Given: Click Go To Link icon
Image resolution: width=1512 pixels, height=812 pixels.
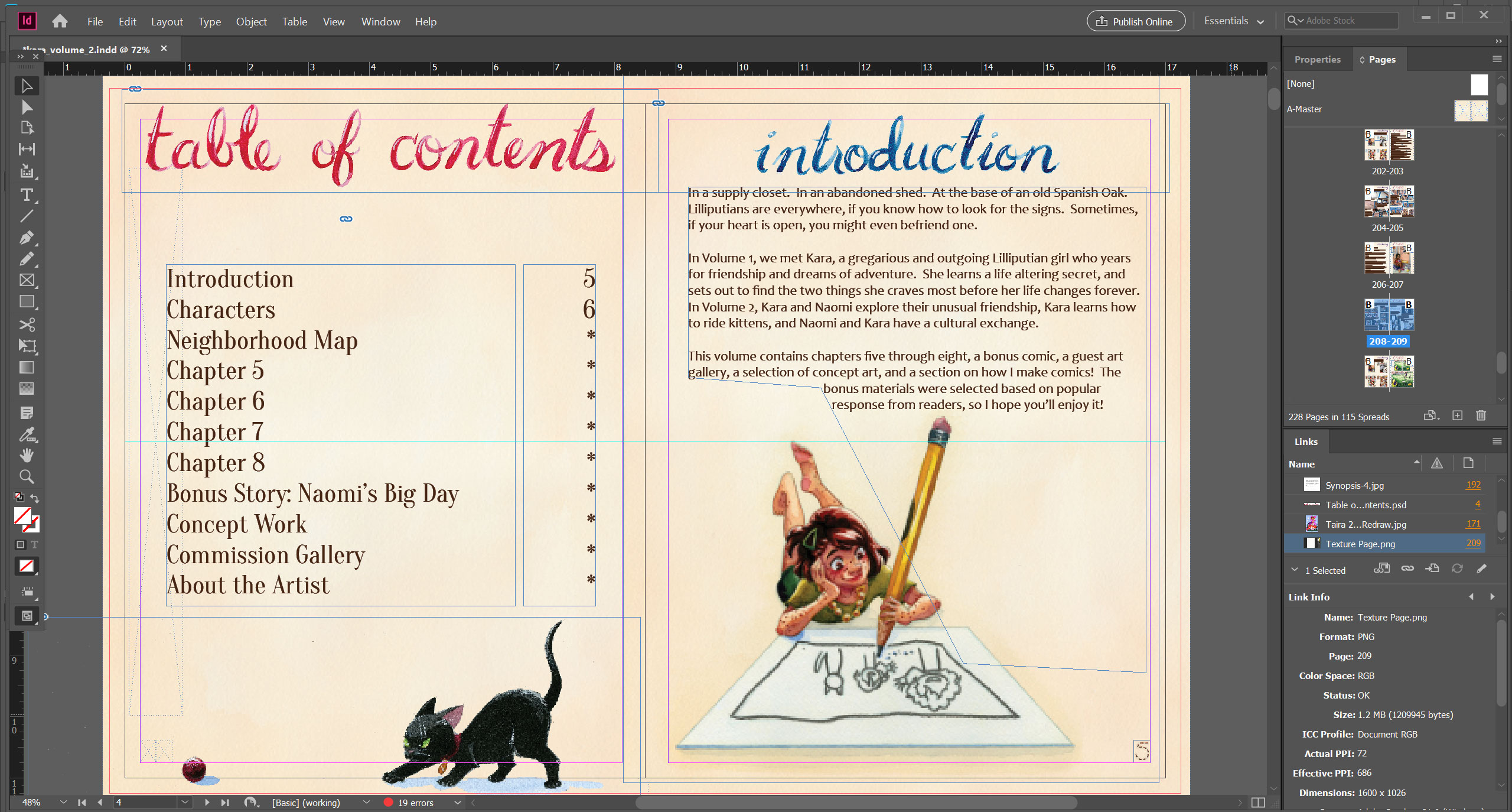Looking at the screenshot, I should click(x=1432, y=569).
